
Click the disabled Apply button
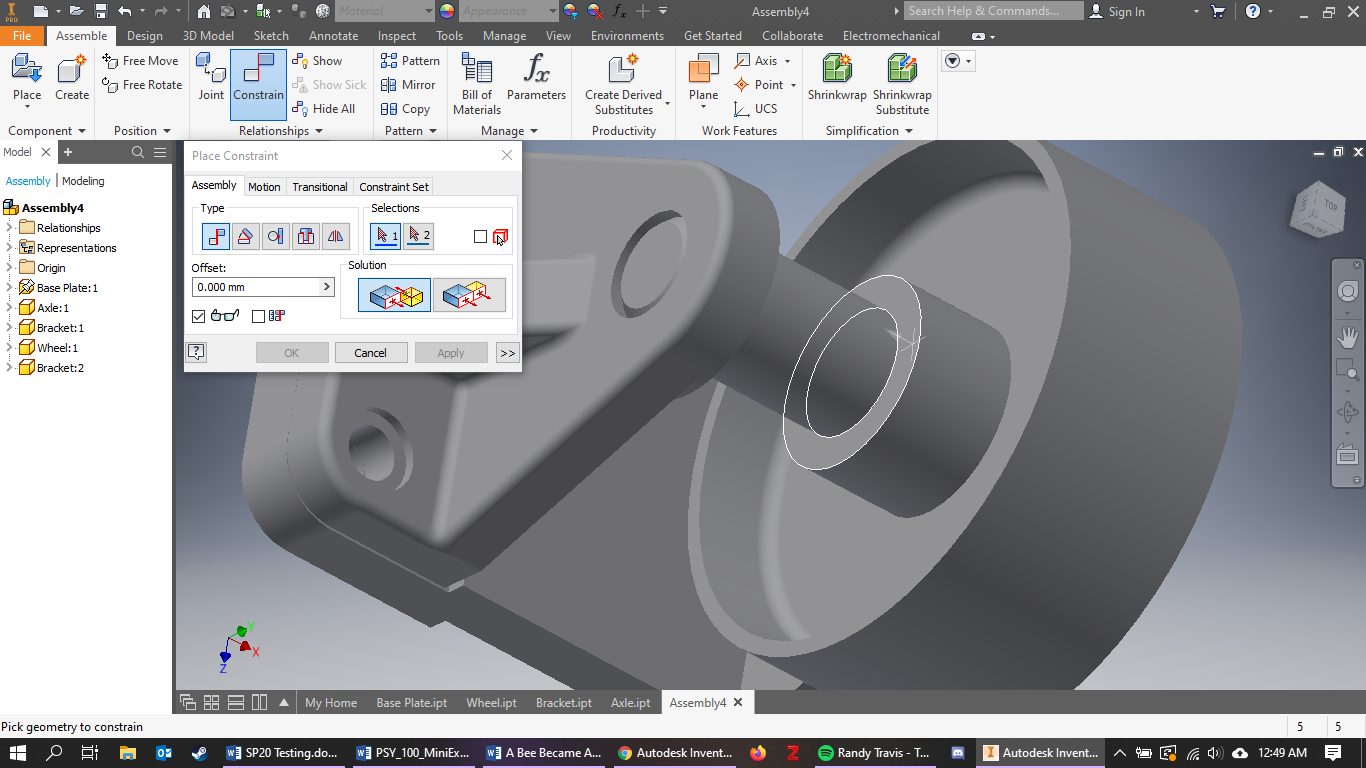tap(451, 353)
